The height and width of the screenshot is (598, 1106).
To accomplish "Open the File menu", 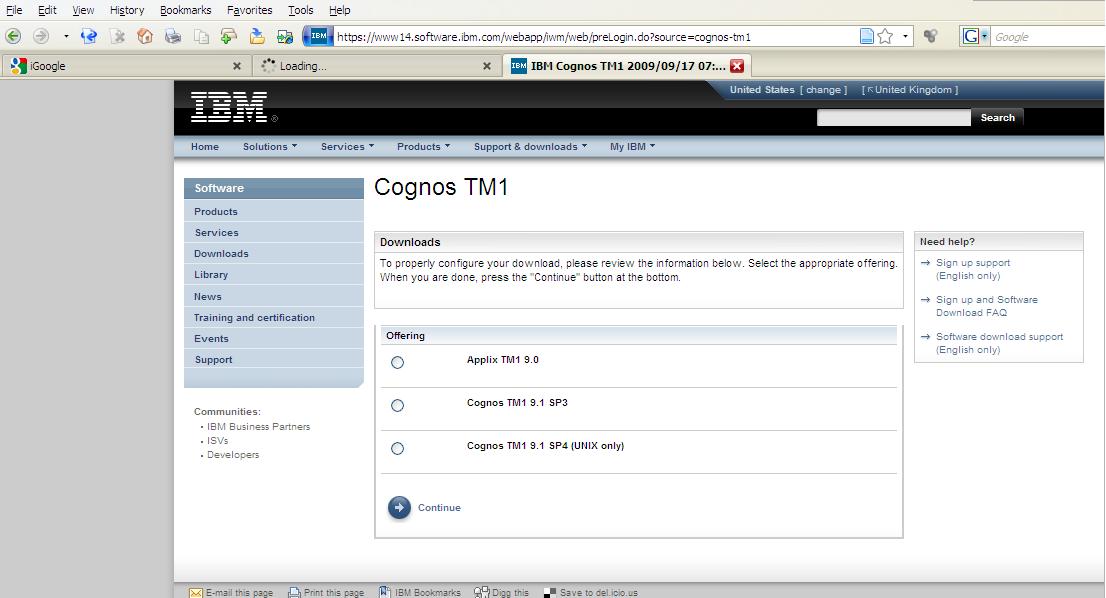I will pos(14,10).
